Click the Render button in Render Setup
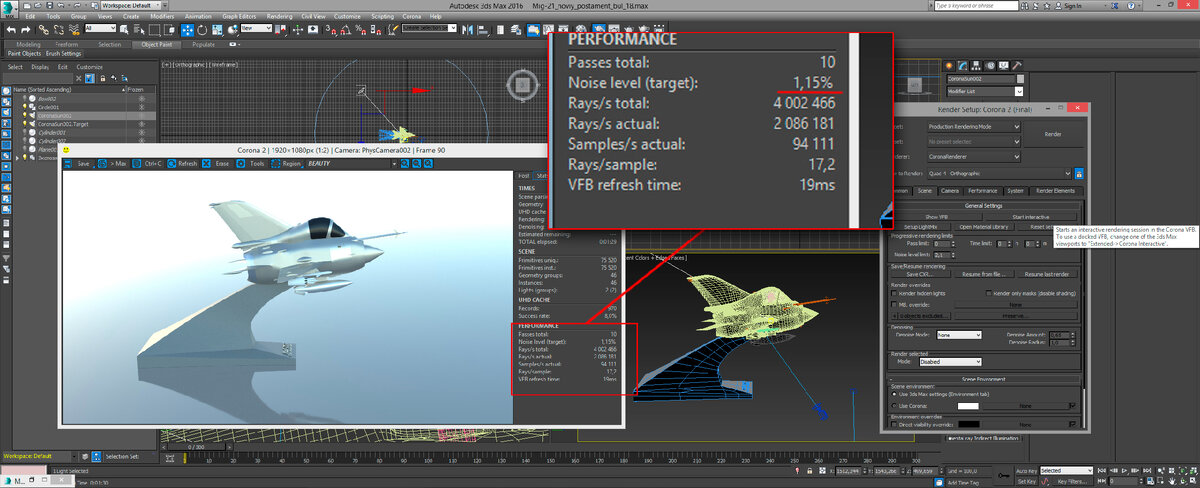1200x488 pixels. click(x=1053, y=134)
